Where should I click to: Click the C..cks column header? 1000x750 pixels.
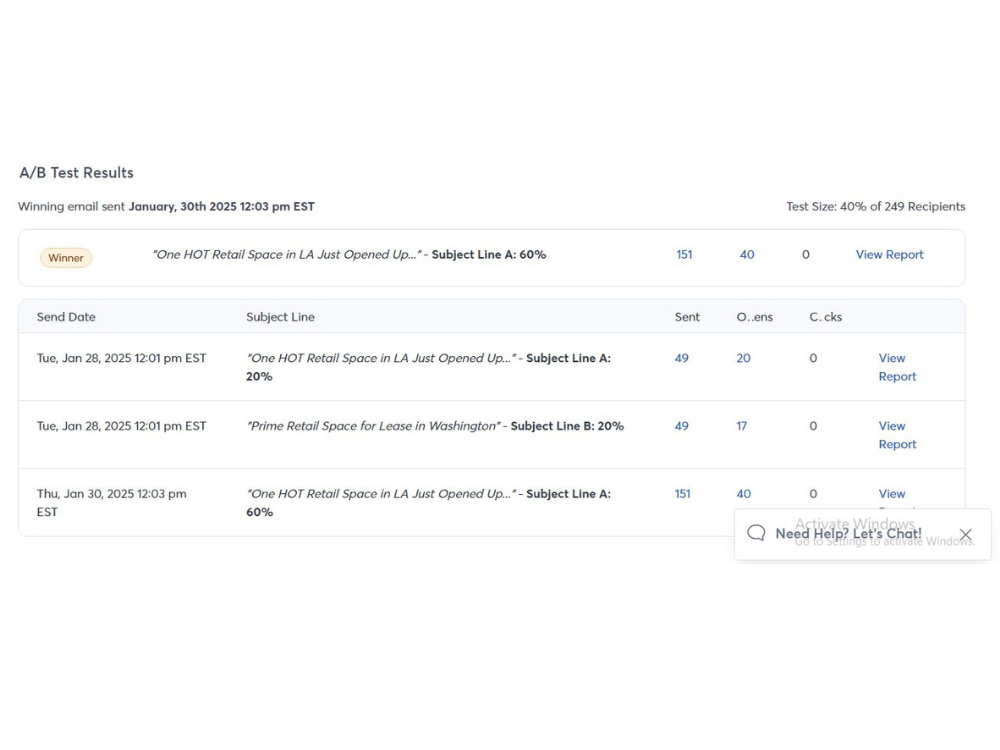click(x=825, y=317)
